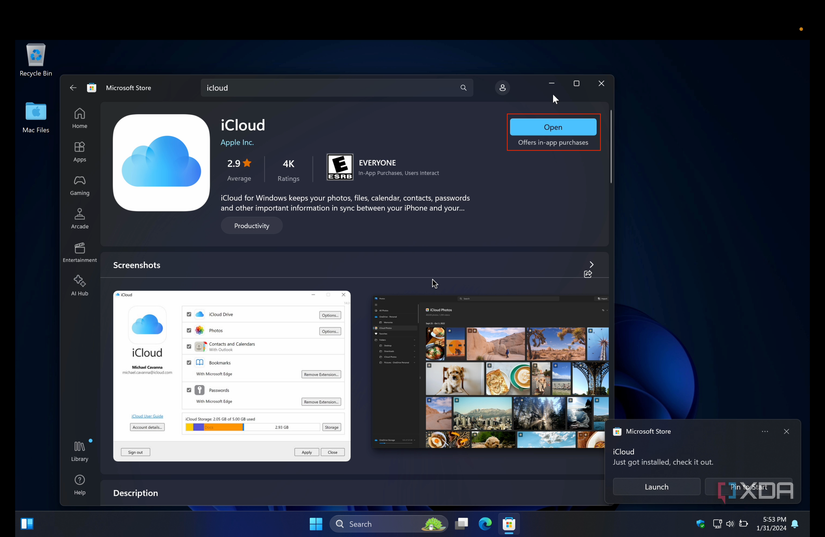The height and width of the screenshot is (537, 825).
Task: Open Library in sidebar
Action: [x=79, y=451]
